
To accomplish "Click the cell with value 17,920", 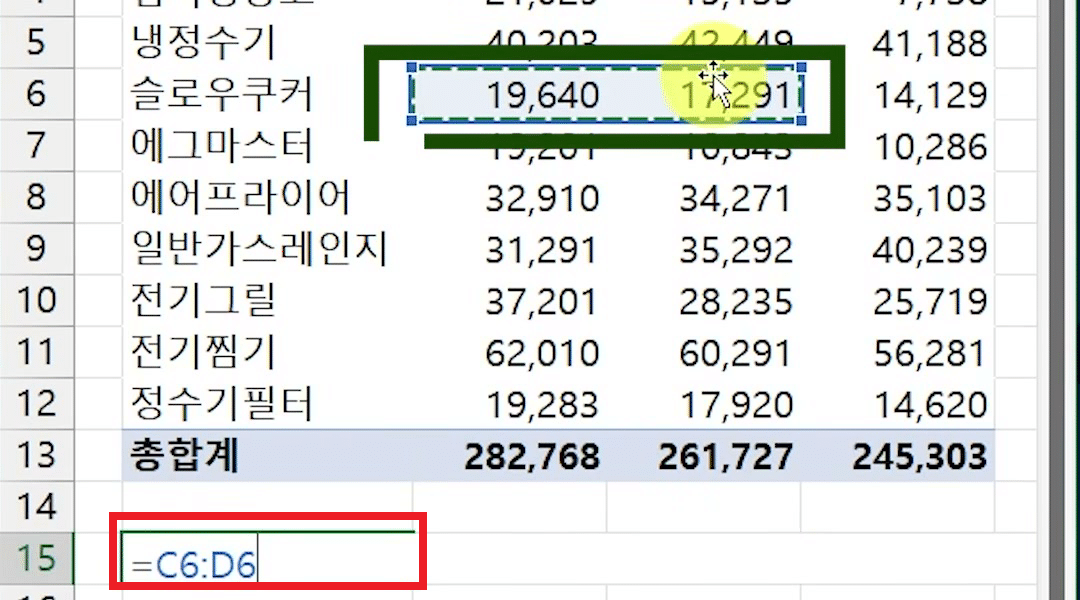I will click(704, 404).
